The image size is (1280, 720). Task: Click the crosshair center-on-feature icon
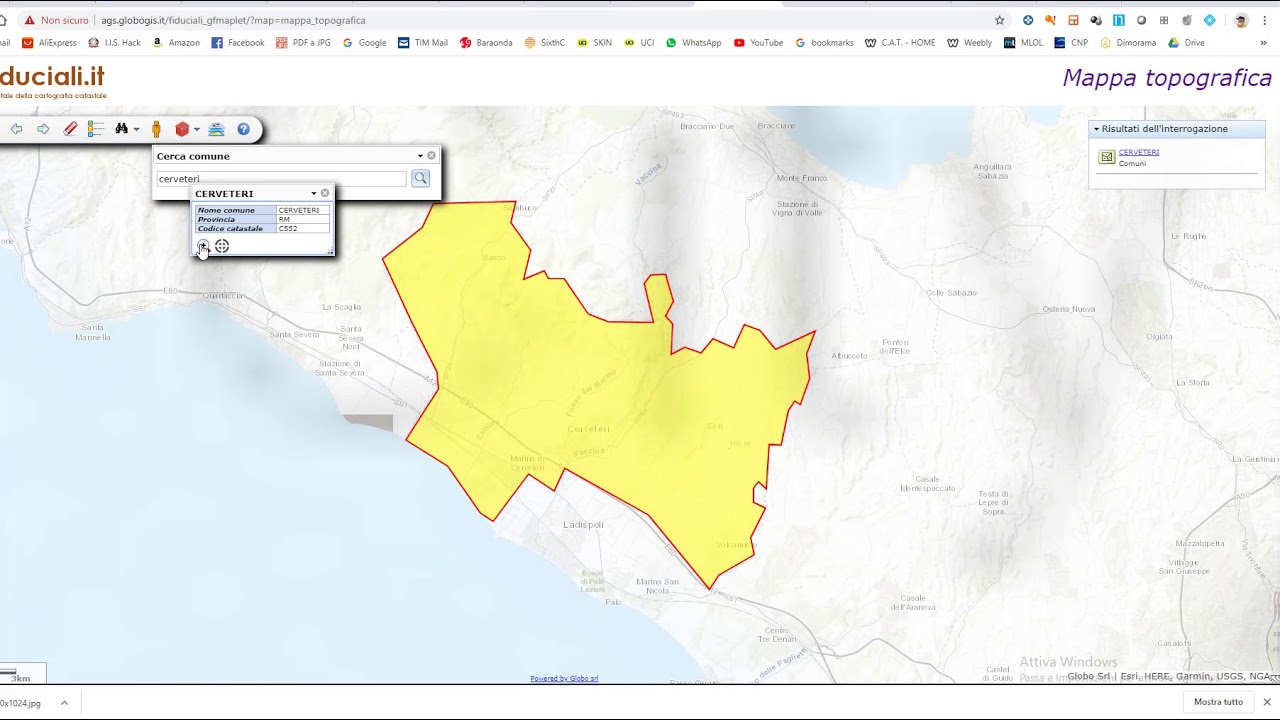point(222,246)
